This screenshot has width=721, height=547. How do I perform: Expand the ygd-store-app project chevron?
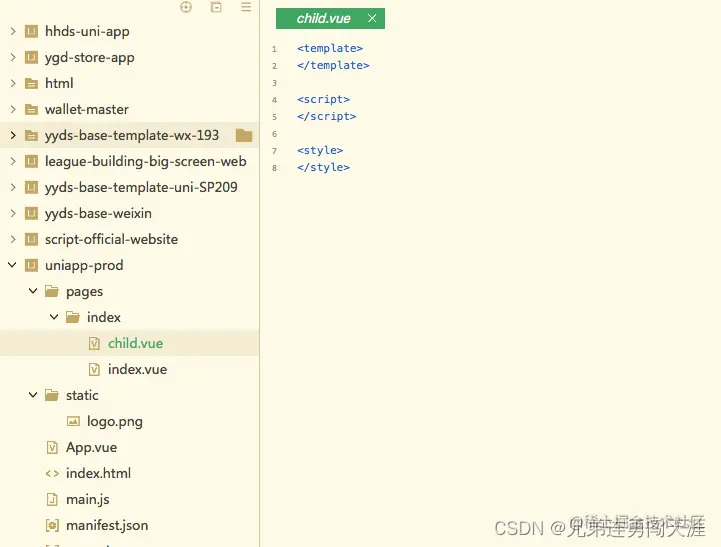[x=13, y=57]
